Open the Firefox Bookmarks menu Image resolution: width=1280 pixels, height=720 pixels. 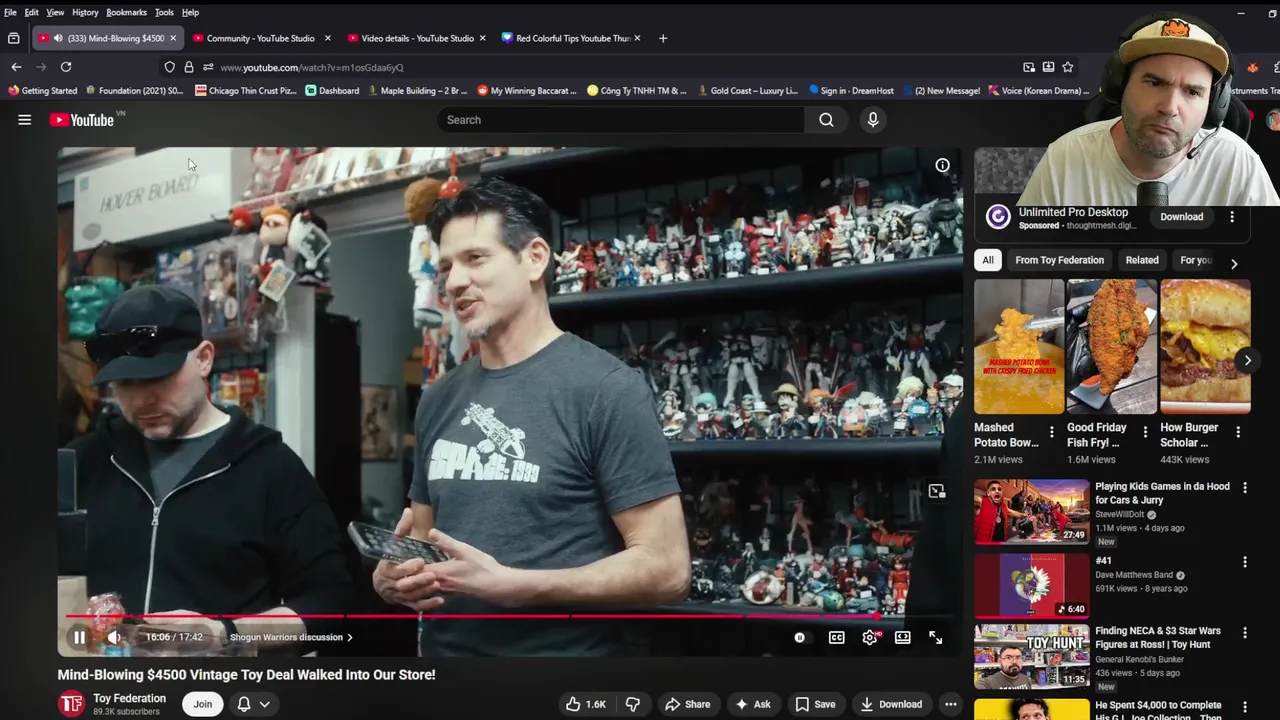pos(126,12)
